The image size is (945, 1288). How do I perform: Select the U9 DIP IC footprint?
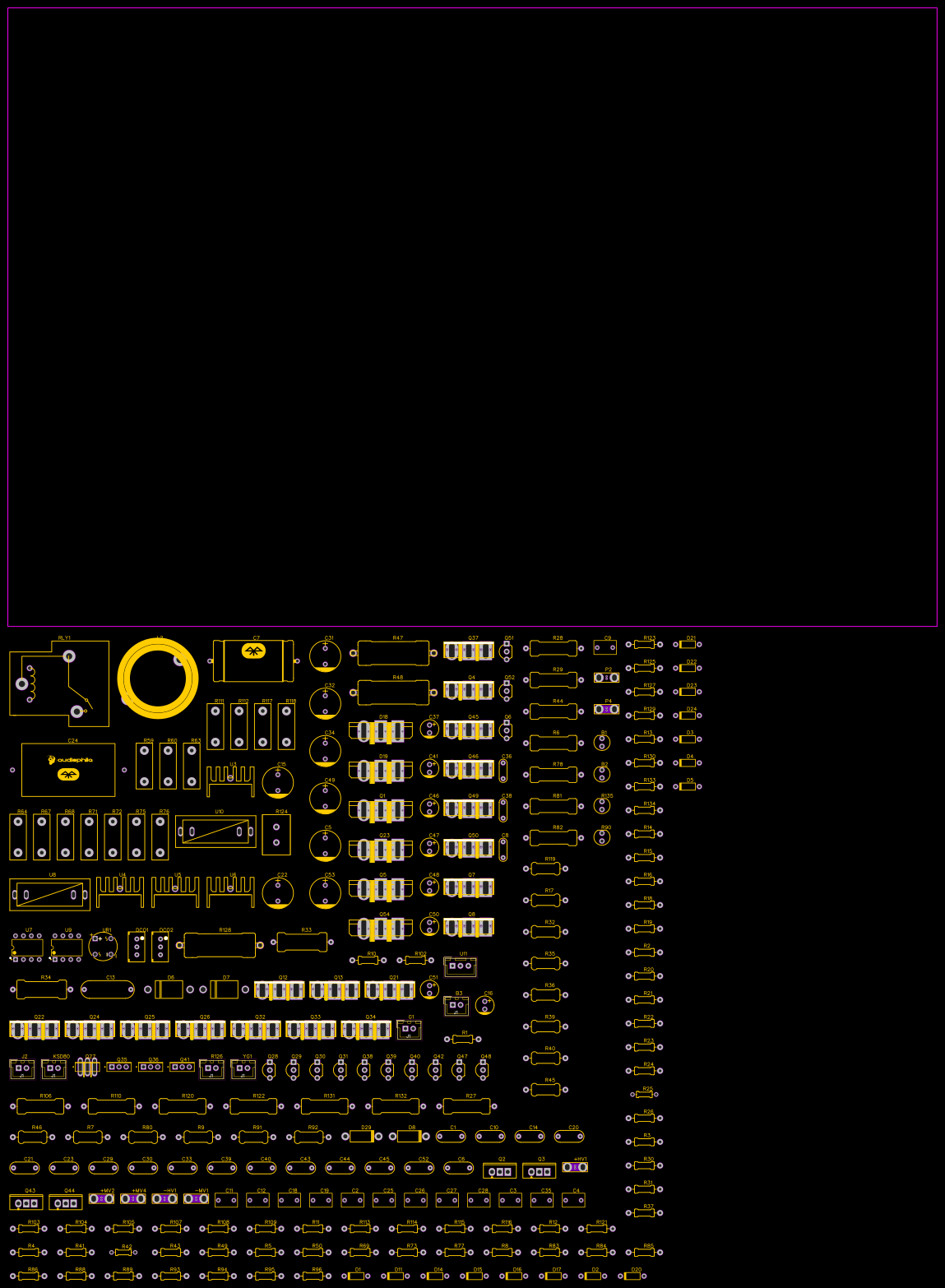[66, 947]
